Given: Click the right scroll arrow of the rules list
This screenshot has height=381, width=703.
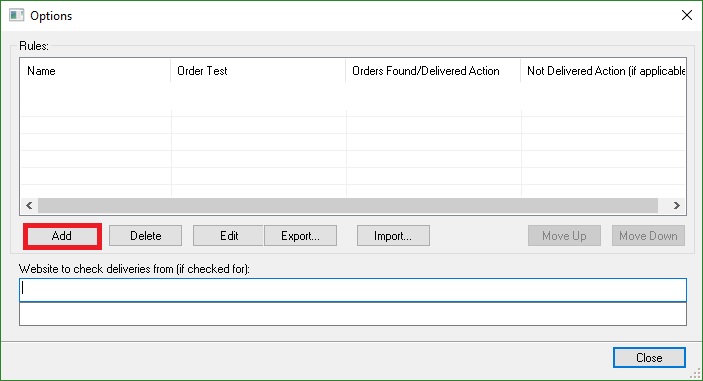Looking at the screenshot, I should pyautogui.click(x=677, y=205).
